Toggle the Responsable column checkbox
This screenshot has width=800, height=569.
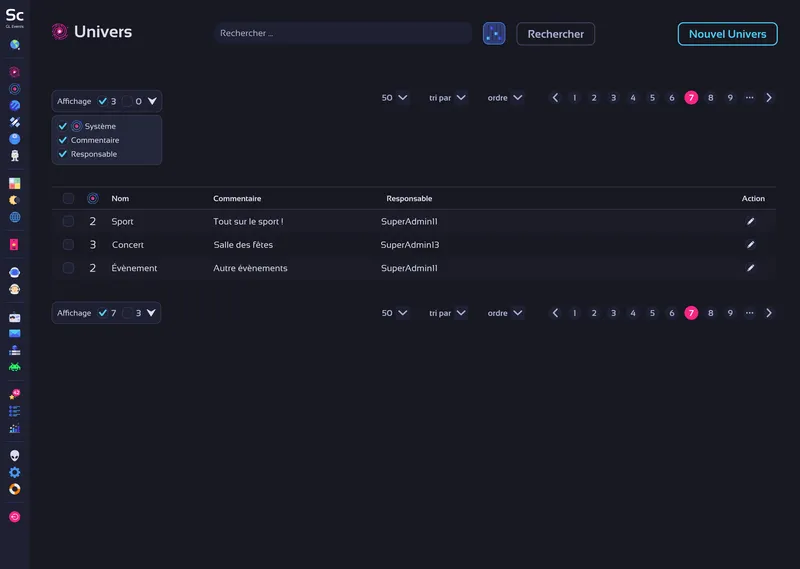(x=63, y=154)
